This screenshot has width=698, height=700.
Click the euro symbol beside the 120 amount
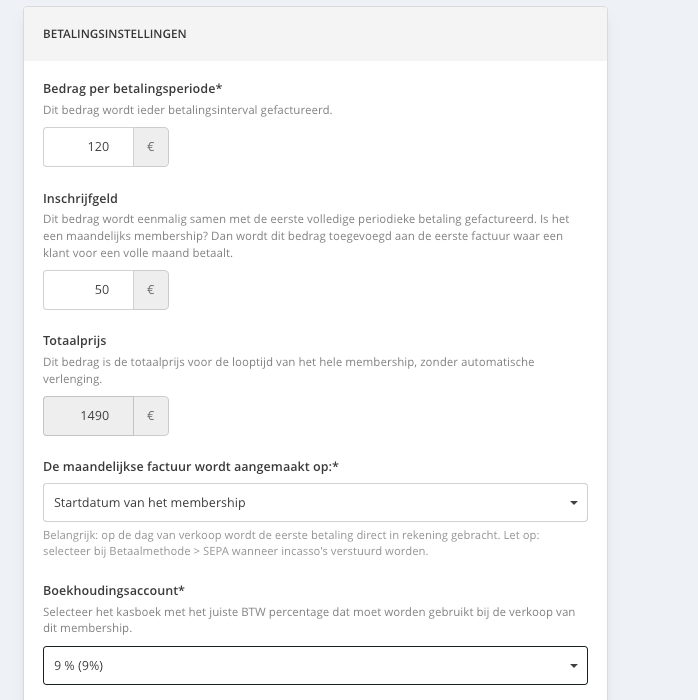point(151,147)
